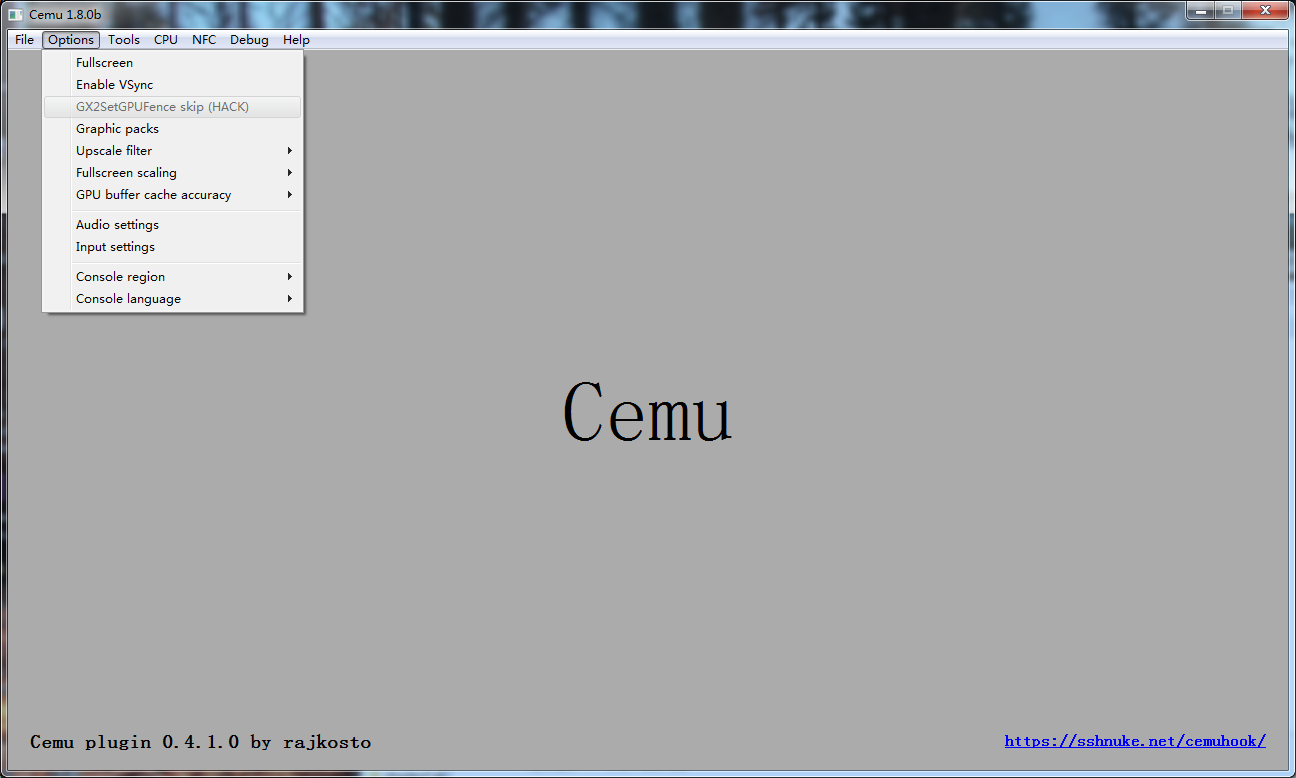Open Input settings
1296x778 pixels.
[172, 247]
